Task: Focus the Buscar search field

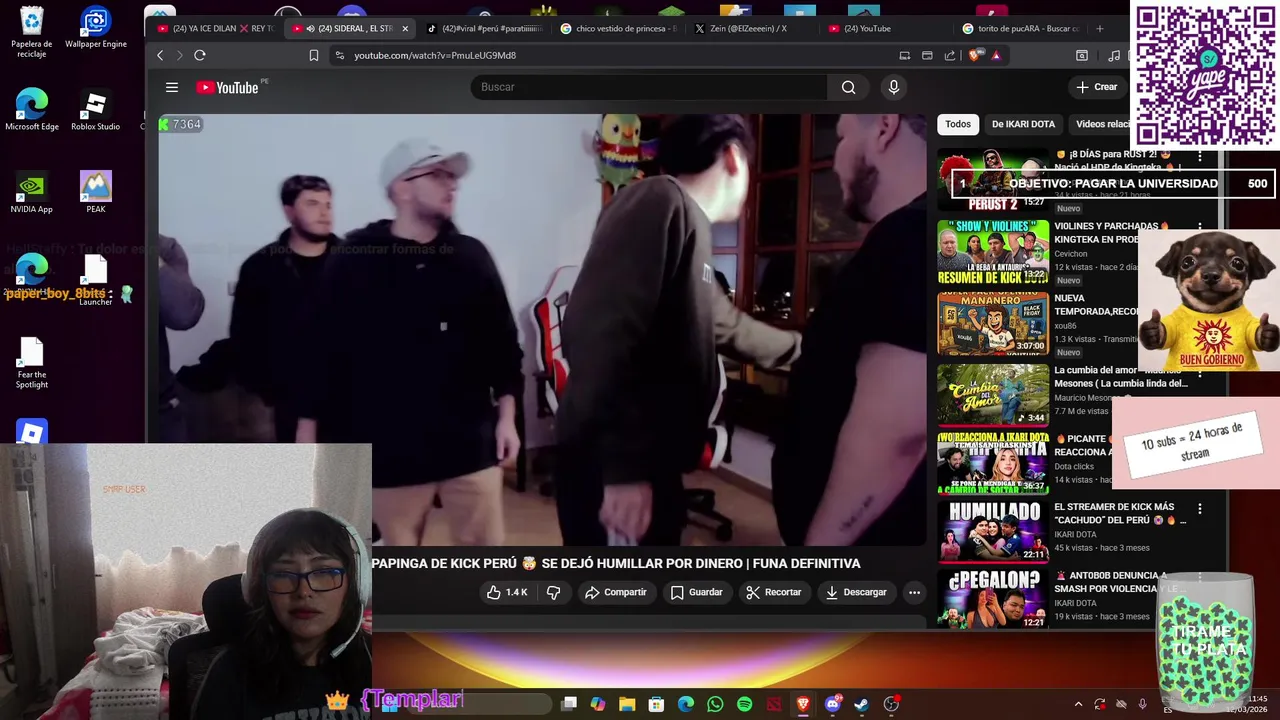Action: click(x=649, y=87)
